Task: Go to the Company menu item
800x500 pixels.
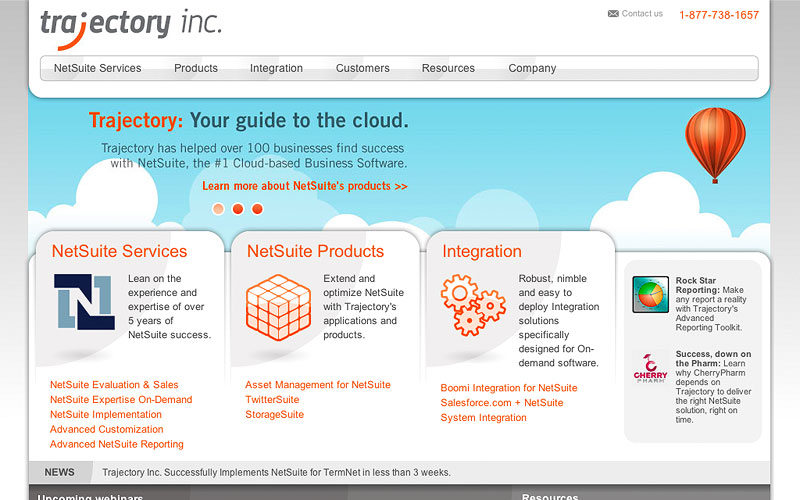Action: [532, 68]
